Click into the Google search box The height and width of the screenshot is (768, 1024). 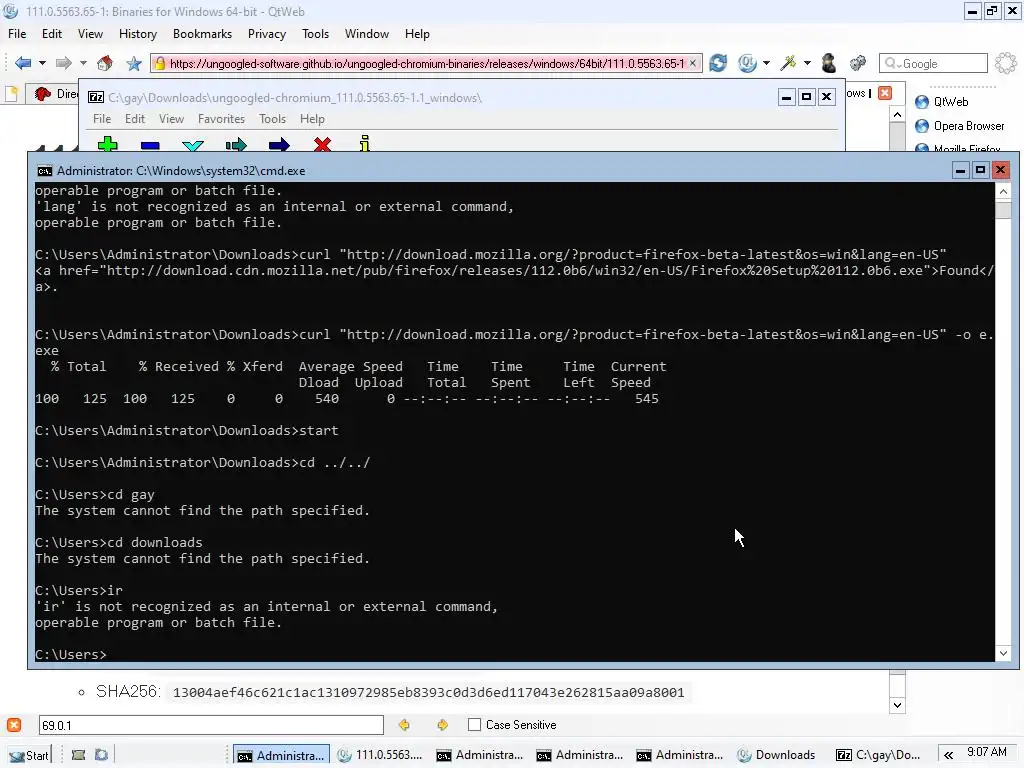pyautogui.click(x=933, y=63)
